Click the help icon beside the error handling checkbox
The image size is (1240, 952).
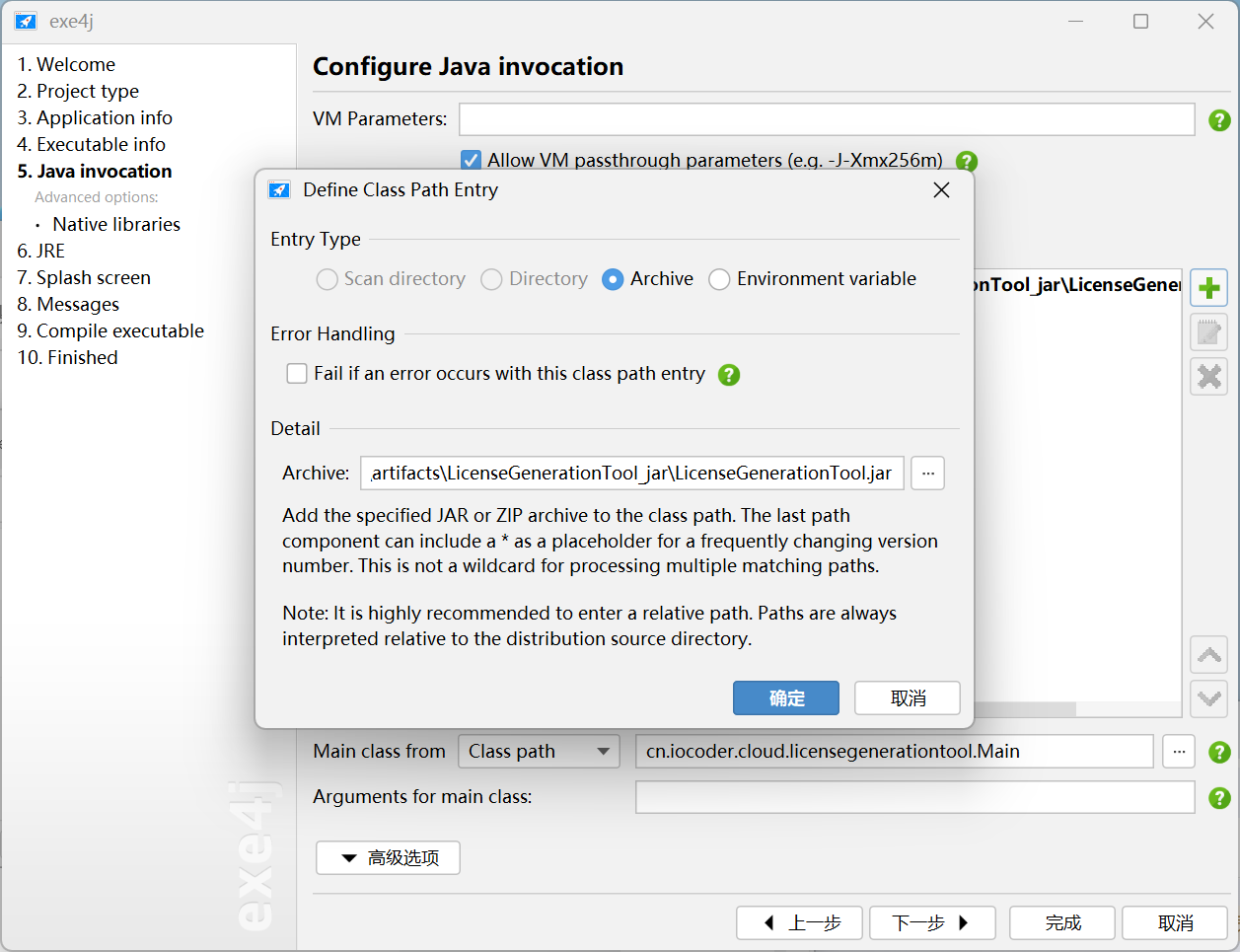tap(728, 375)
